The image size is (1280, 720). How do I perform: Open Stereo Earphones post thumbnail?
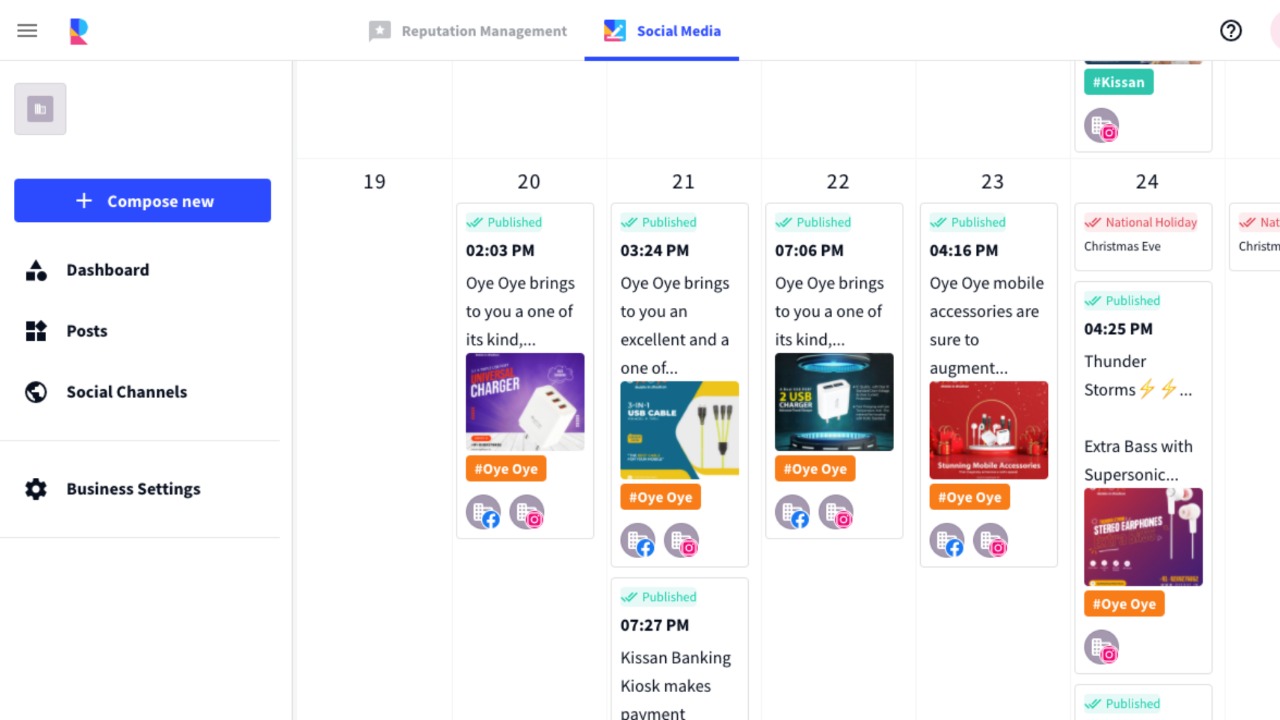coord(1143,537)
